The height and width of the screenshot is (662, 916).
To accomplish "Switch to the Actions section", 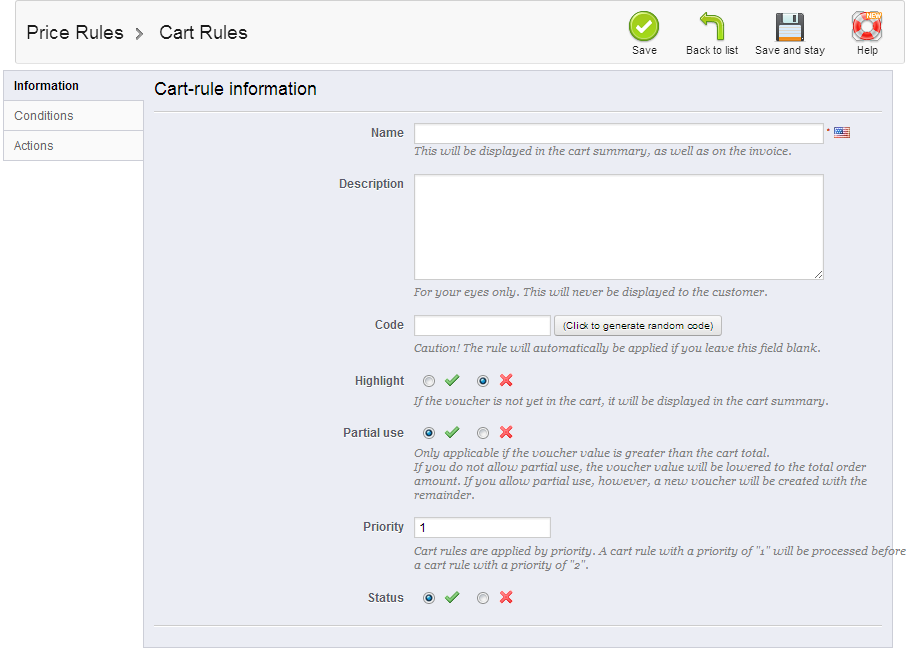I will [33, 145].
